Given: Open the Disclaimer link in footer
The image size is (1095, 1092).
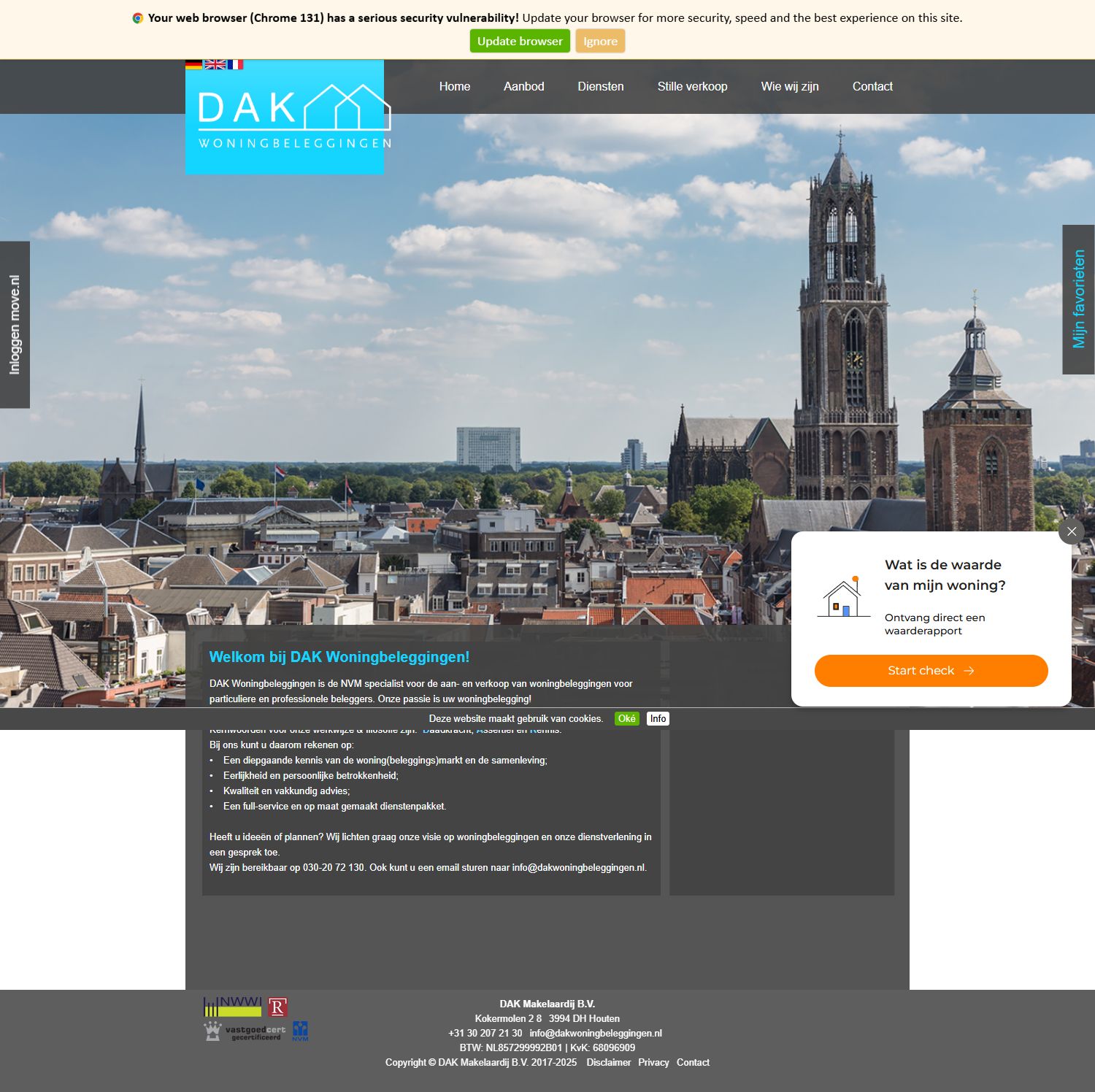Looking at the screenshot, I should pyautogui.click(x=608, y=1062).
